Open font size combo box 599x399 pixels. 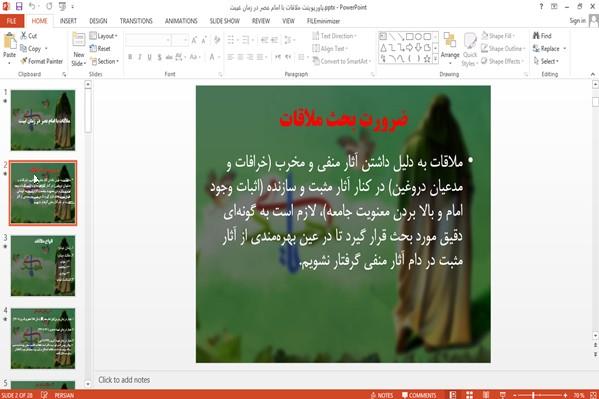coord(180,40)
